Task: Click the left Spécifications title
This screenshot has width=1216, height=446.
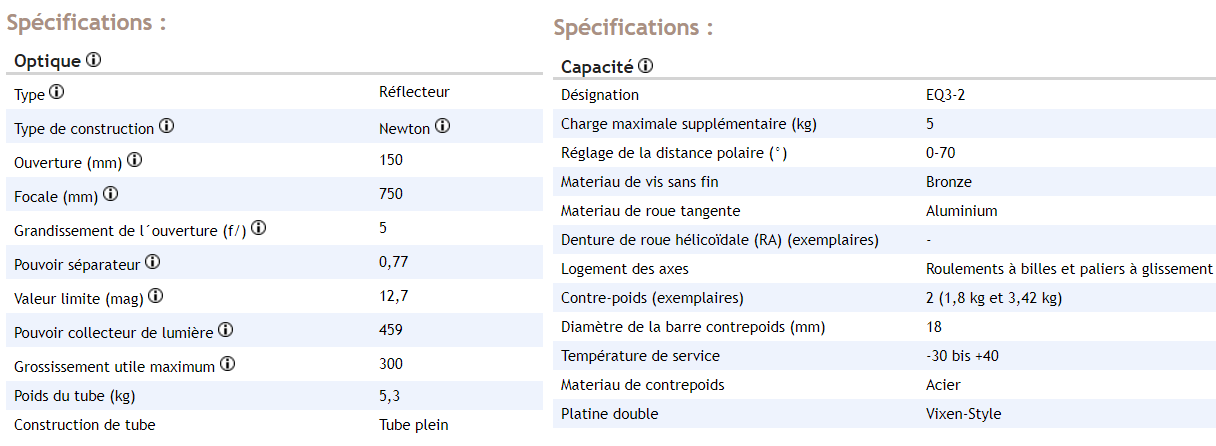Action: [86, 22]
